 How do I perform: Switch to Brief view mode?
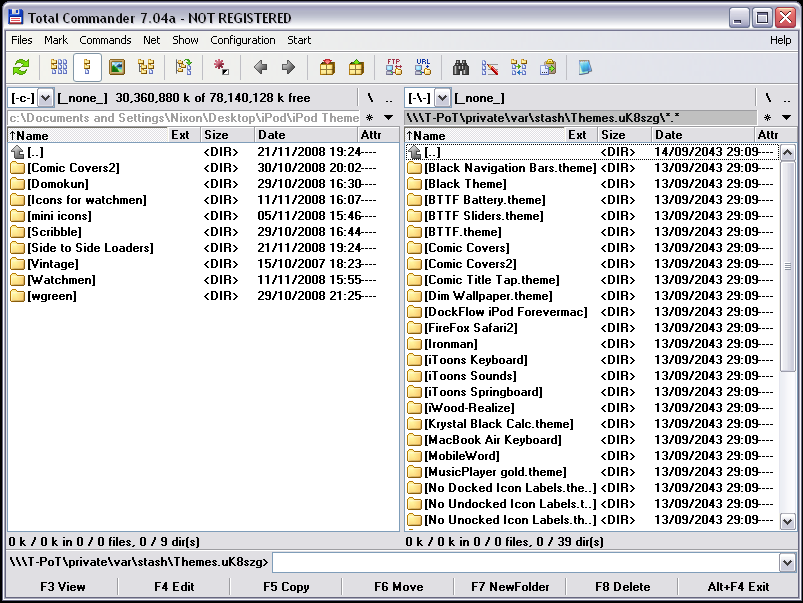point(58,67)
